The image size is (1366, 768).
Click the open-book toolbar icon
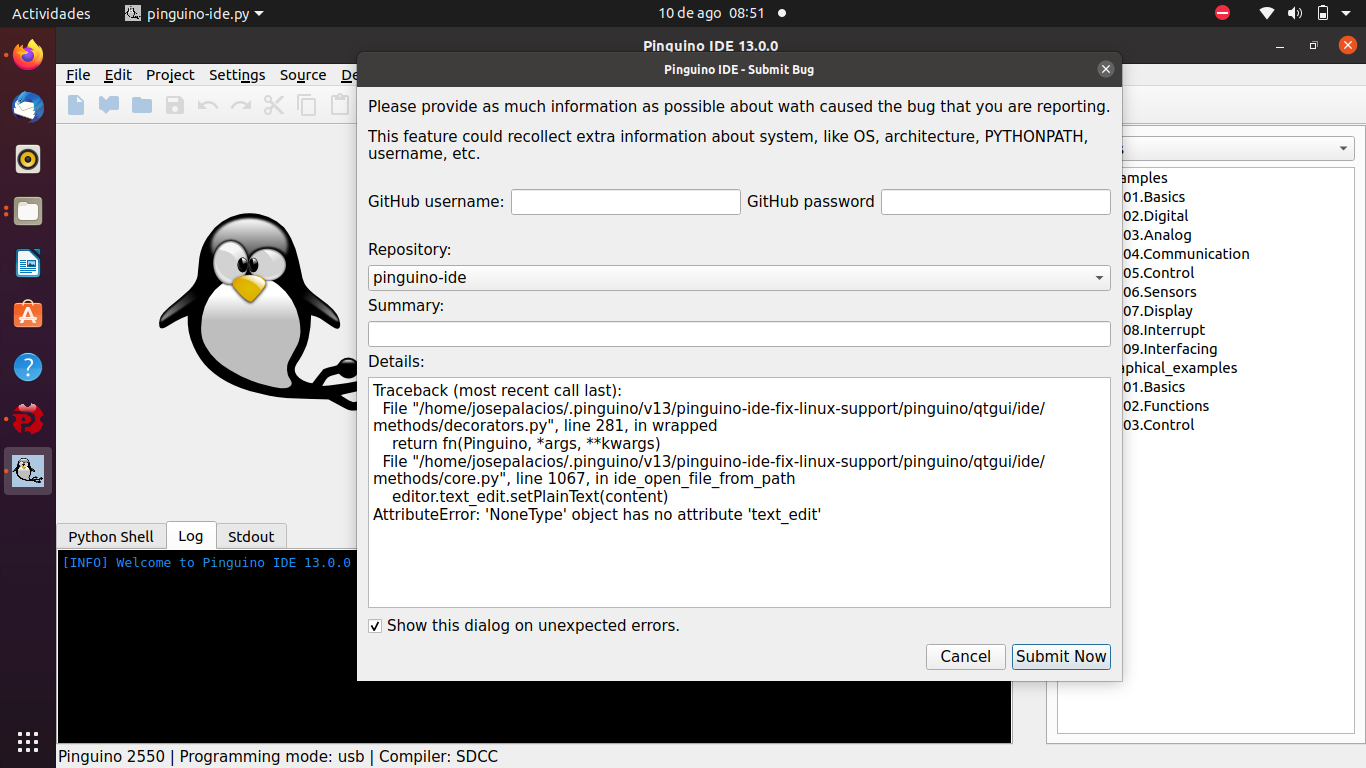coord(109,104)
